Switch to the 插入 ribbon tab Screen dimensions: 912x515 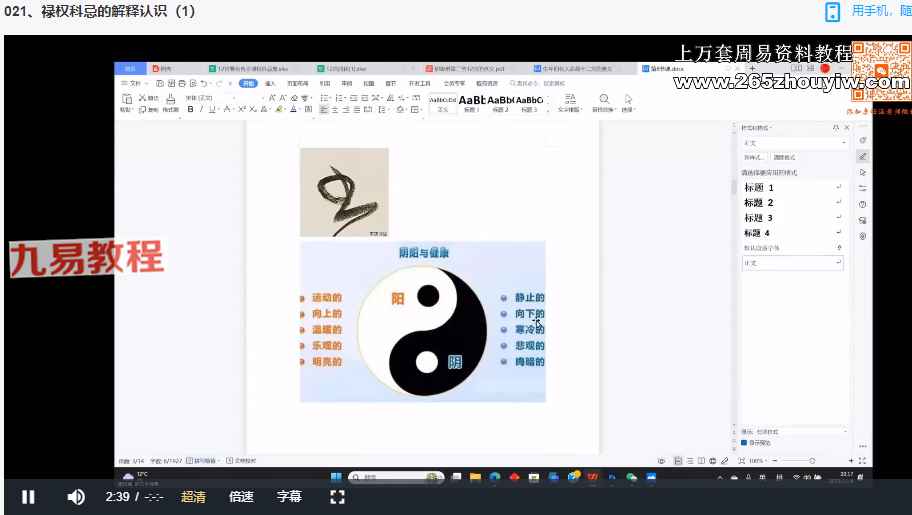(x=270, y=84)
